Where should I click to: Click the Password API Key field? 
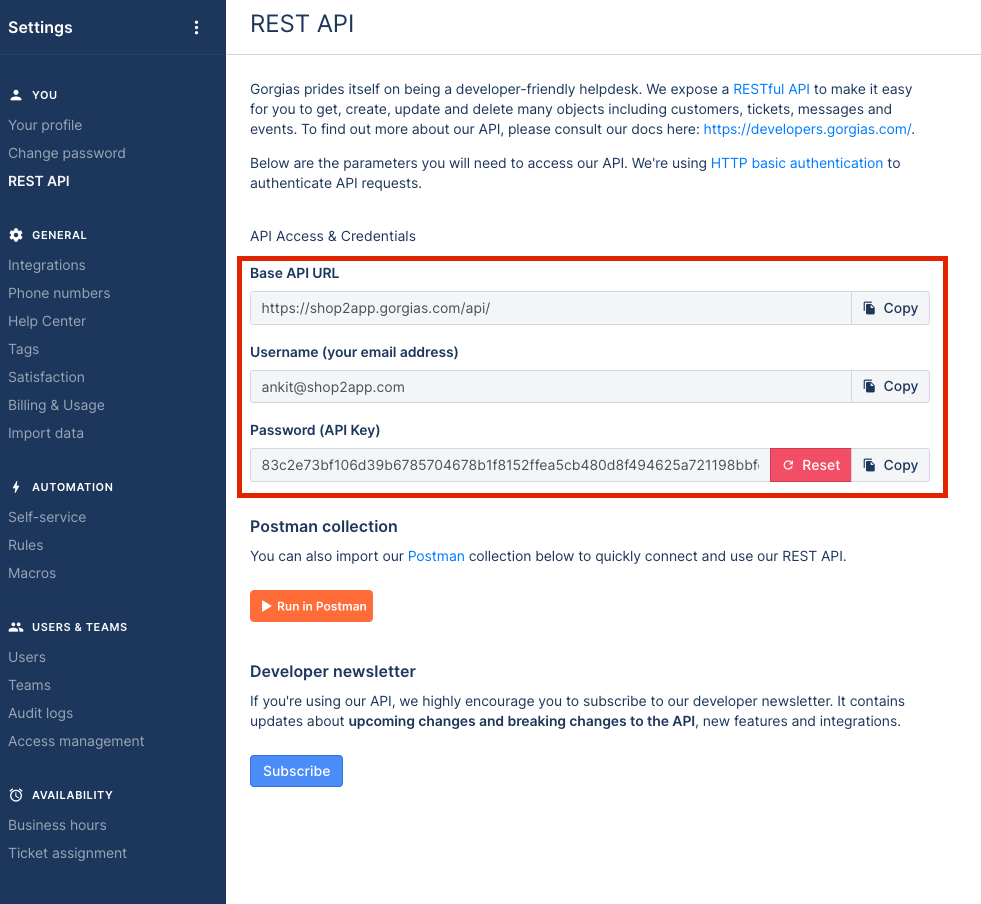coord(510,465)
